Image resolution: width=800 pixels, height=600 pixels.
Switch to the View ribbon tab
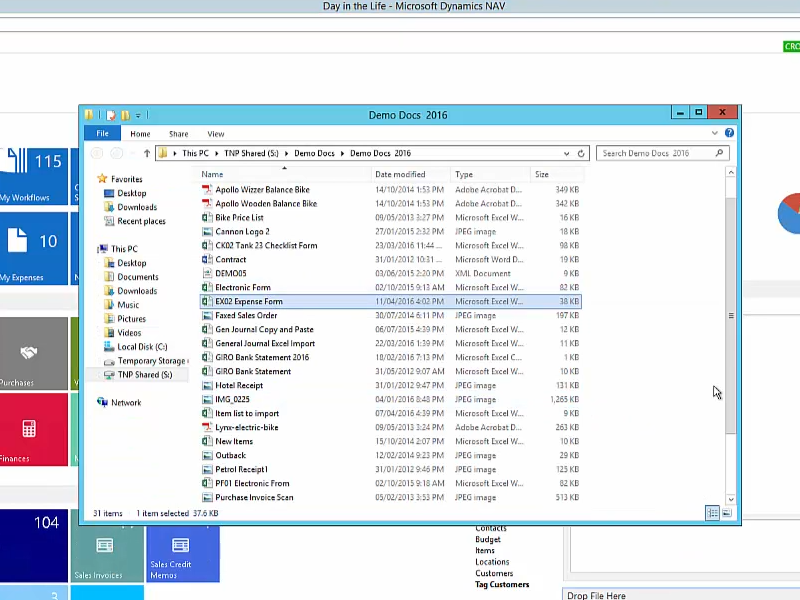[215, 134]
